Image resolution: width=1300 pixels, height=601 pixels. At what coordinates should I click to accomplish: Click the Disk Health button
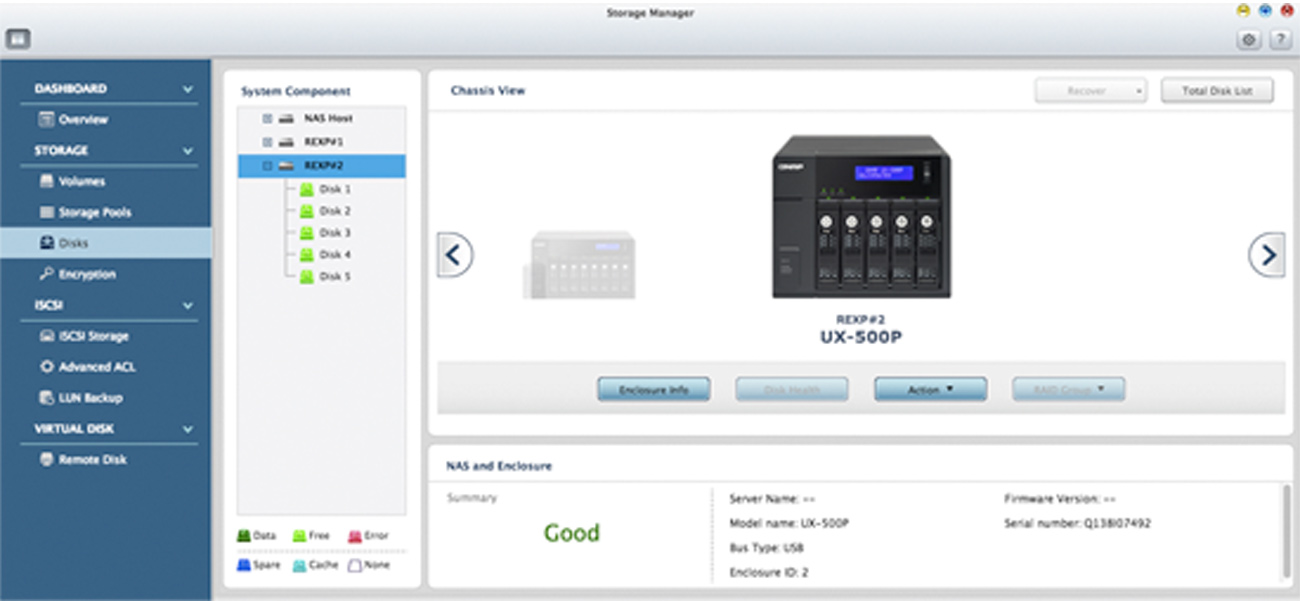pos(792,389)
